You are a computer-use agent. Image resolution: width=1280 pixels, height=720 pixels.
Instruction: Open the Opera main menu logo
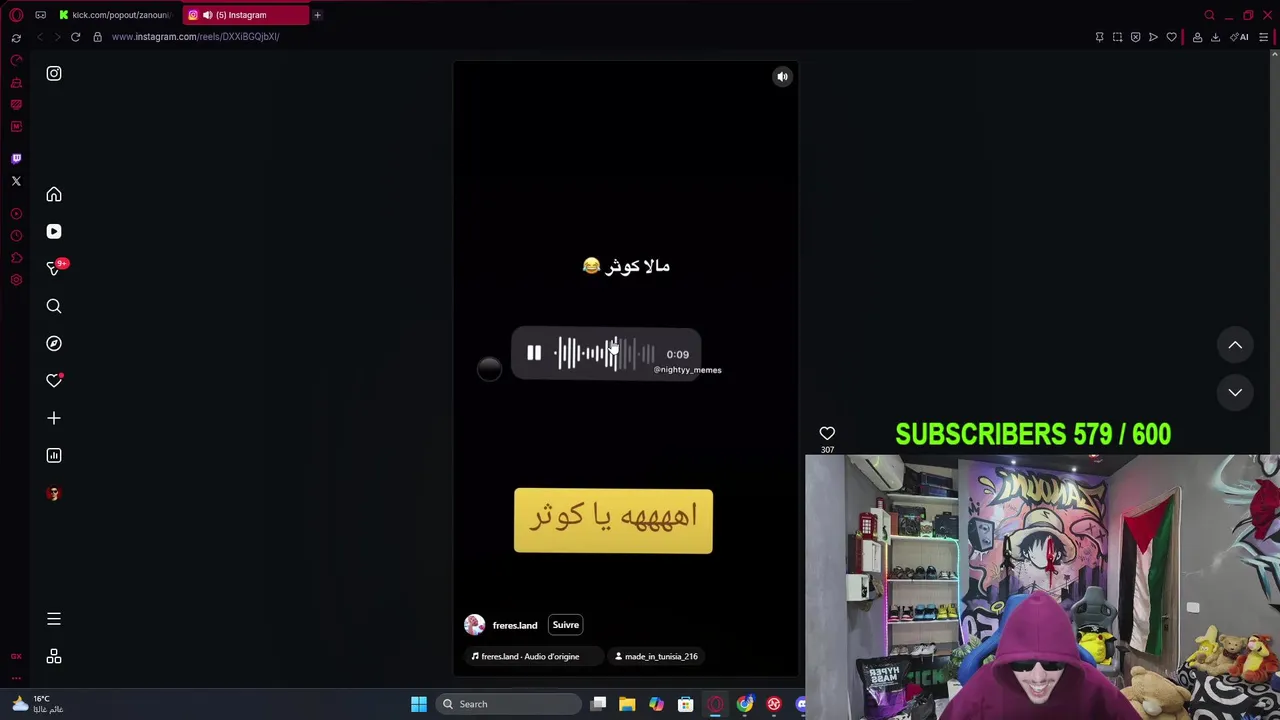tap(16, 15)
